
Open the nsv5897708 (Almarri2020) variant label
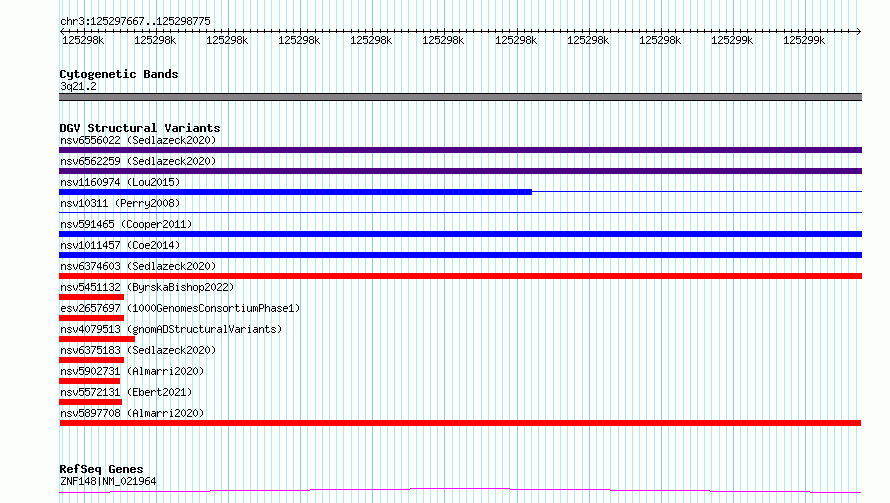coord(132,413)
